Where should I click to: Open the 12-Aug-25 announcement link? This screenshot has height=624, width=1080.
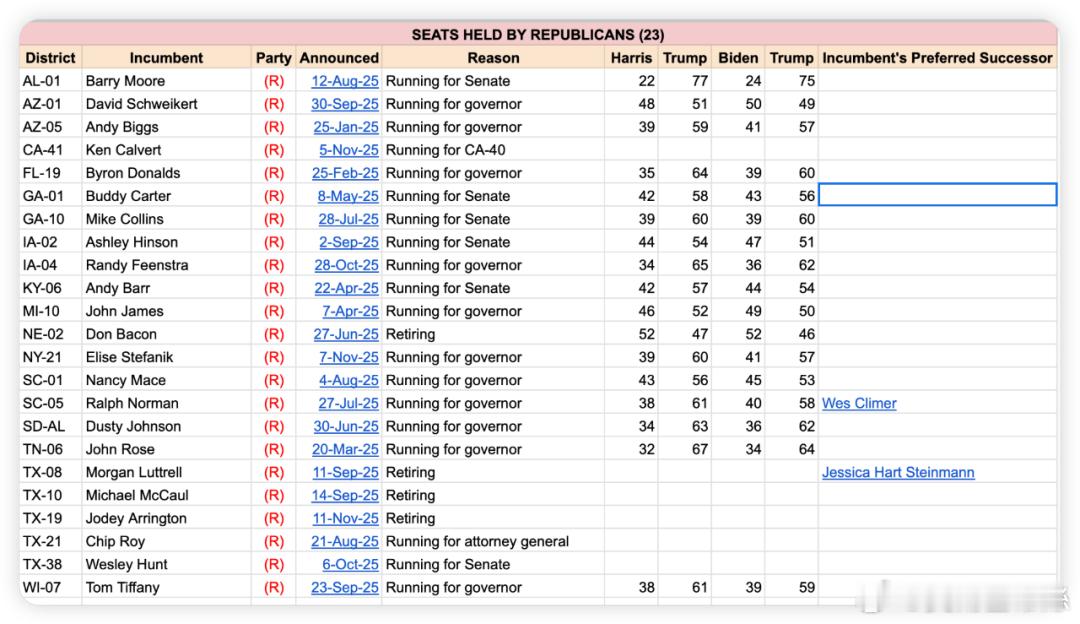(x=344, y=81)
